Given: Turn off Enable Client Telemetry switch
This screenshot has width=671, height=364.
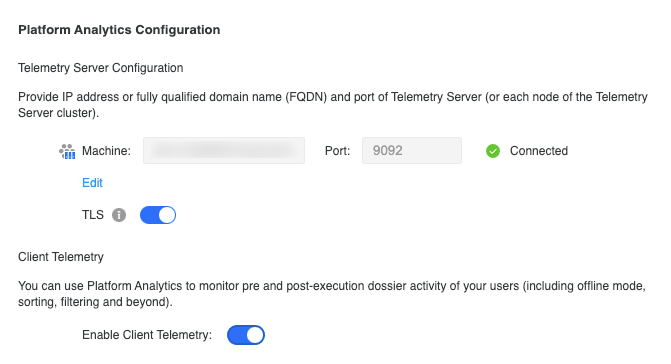Looking at the screenshot, I should (x=246, y=335).
